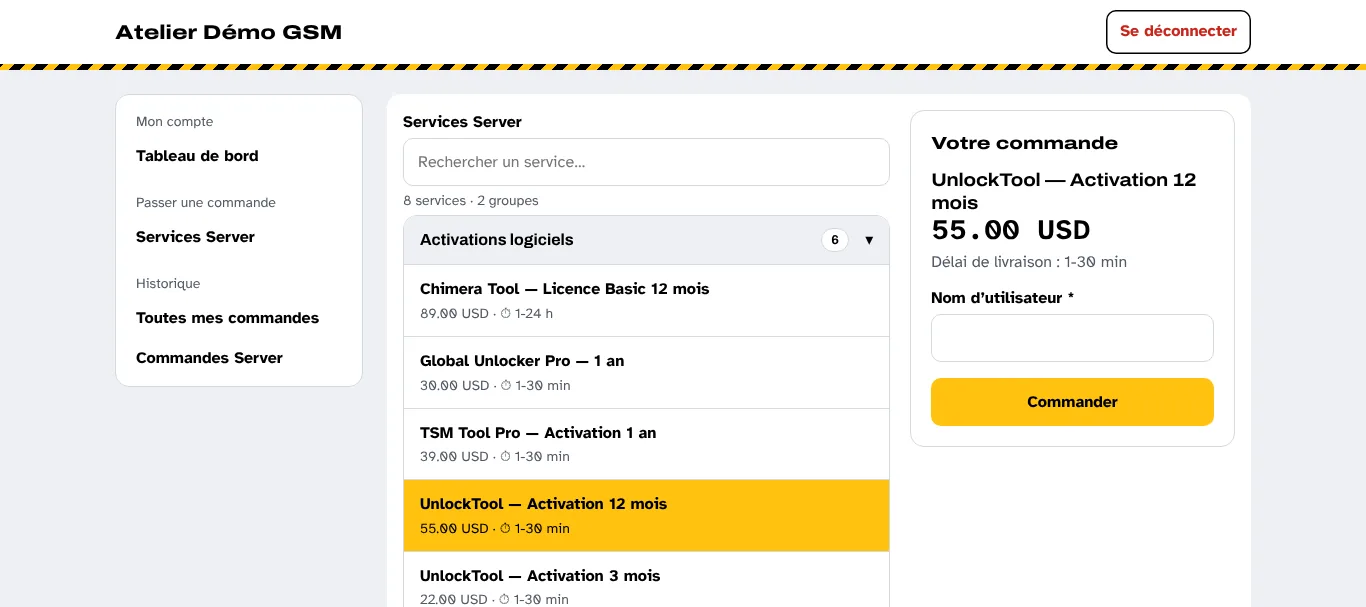Screen dimensions: 1366x607
Task: Click the Délai de livraison : 1-30 min text
Action: click(x=1029, y=262)
